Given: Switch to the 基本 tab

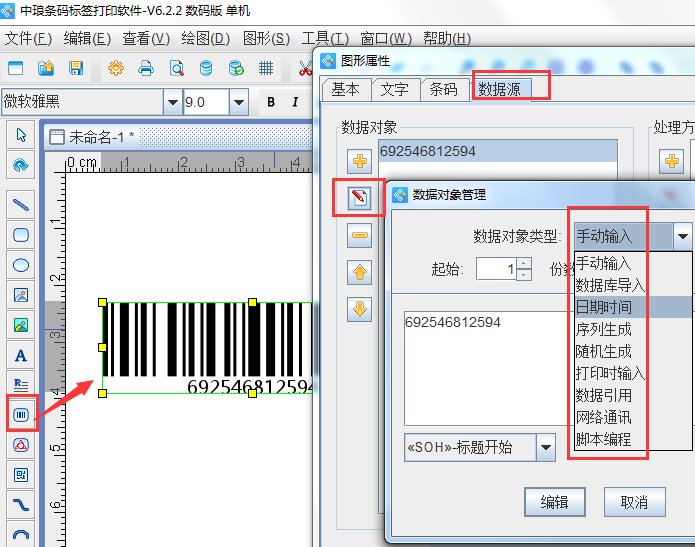Looking at the screenshot, I should click(346, 90).
